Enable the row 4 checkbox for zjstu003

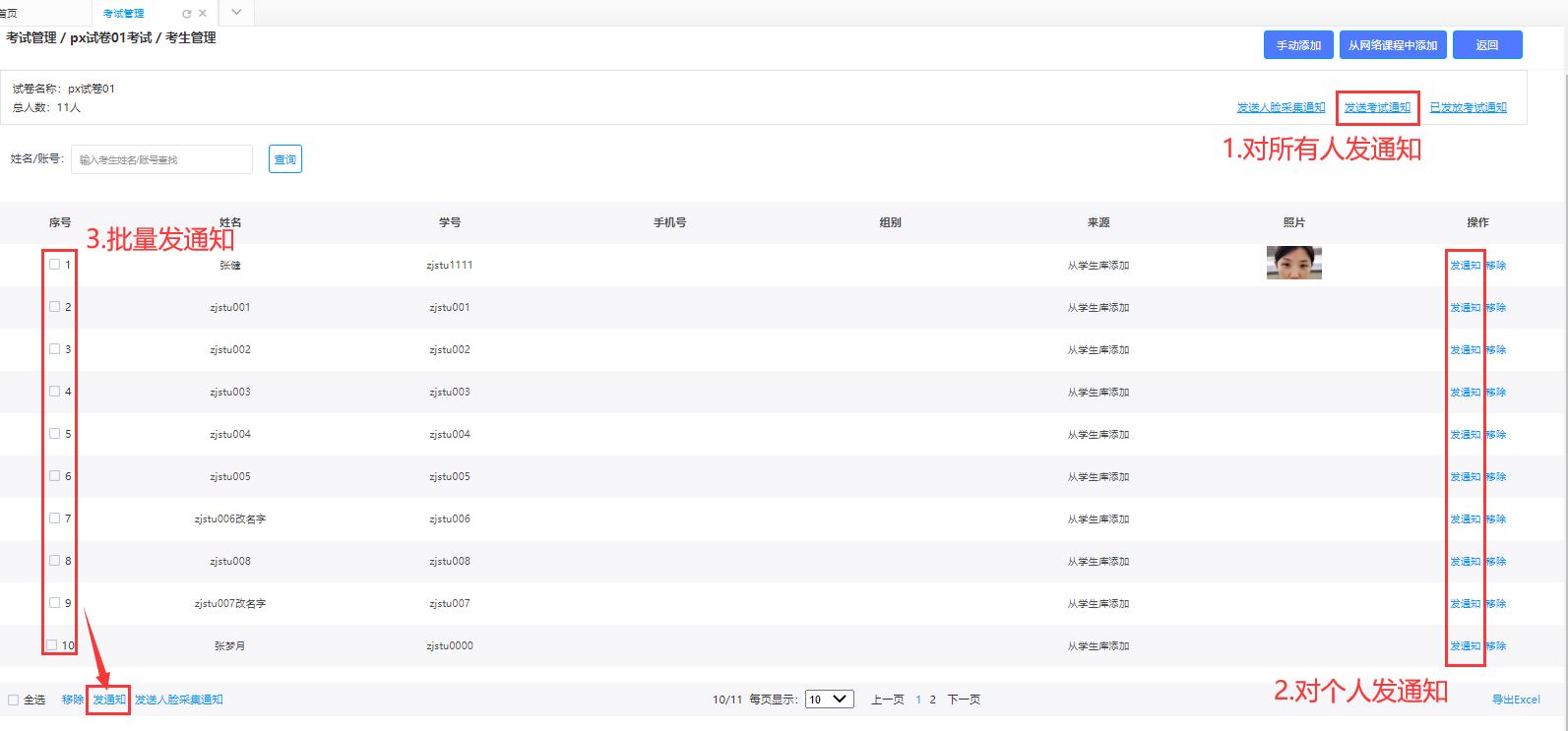[x=54, y=391]
